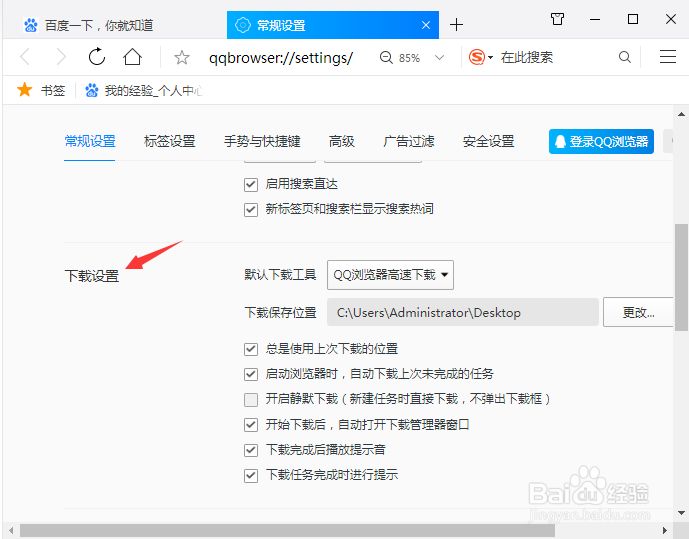This screenshot has height=539, width=689.
Task: Uncheck 启用搜索直达 checkbox
Action: point(251,184)
